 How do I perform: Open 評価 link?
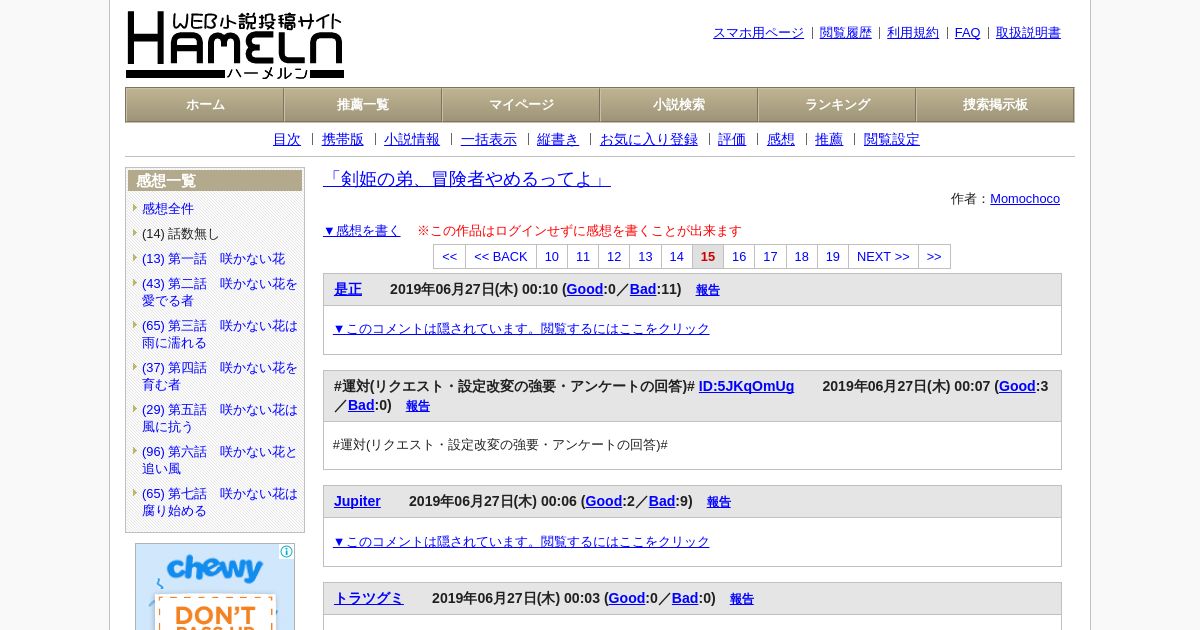[732, 140]
